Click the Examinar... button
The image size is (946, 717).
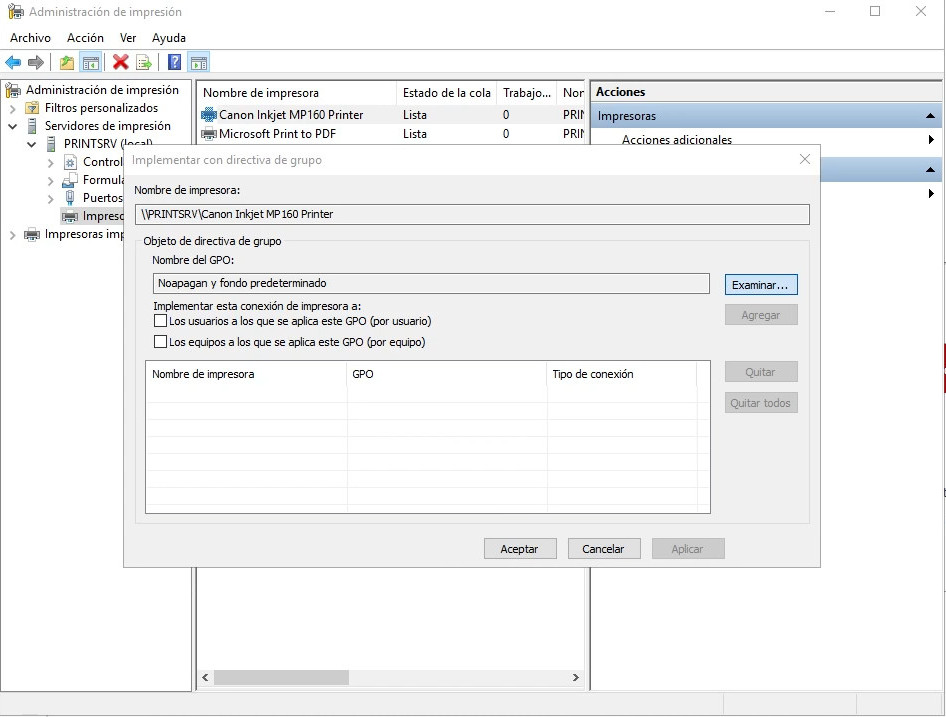pyautogui.click(x=760, y=285)
